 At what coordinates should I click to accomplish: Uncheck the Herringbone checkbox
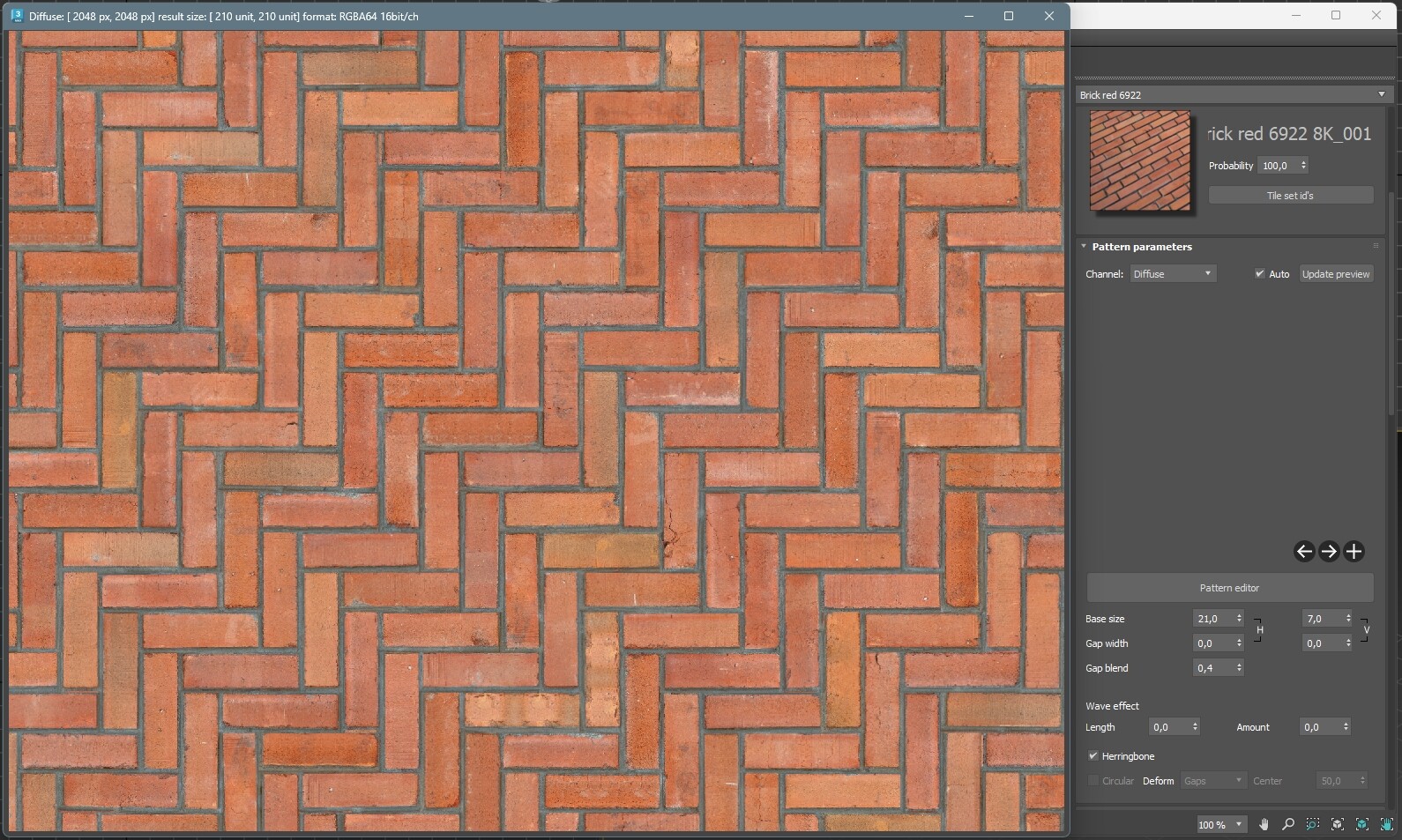pyautogui.click(x=1093, y=756)
